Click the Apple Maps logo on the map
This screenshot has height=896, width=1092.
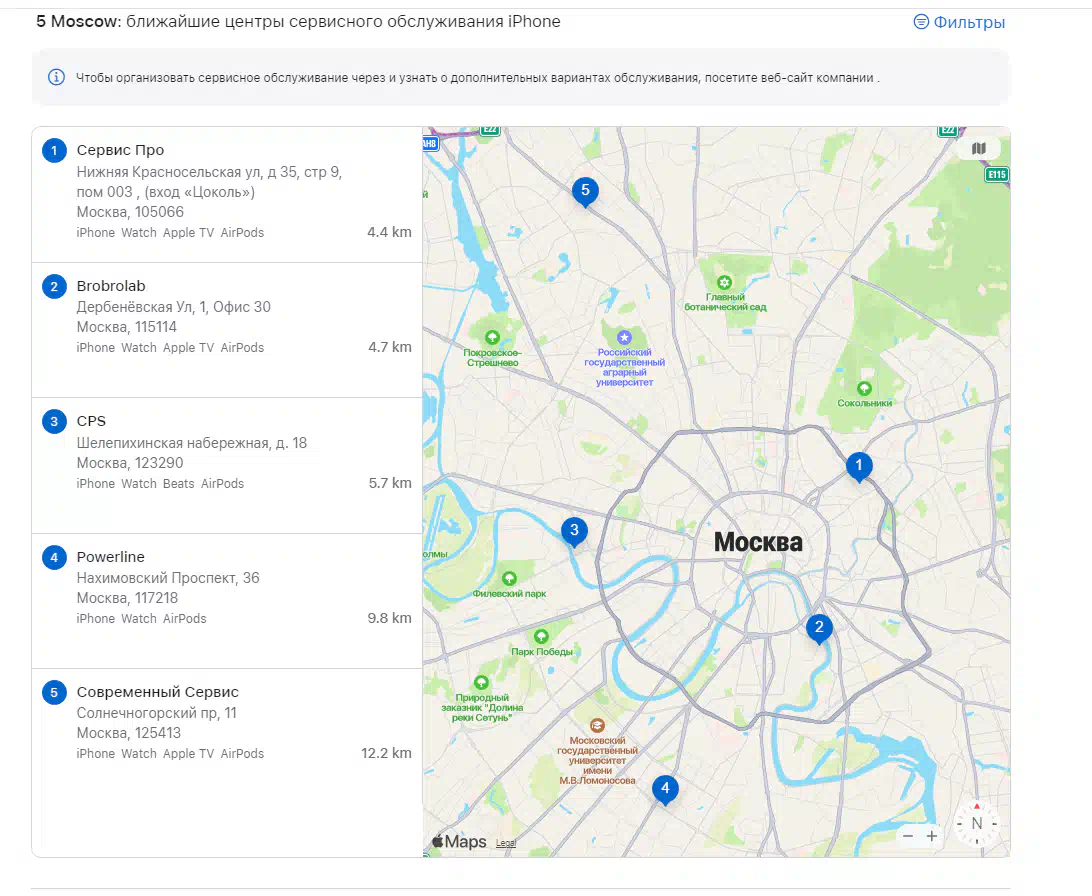coord(459,842)
